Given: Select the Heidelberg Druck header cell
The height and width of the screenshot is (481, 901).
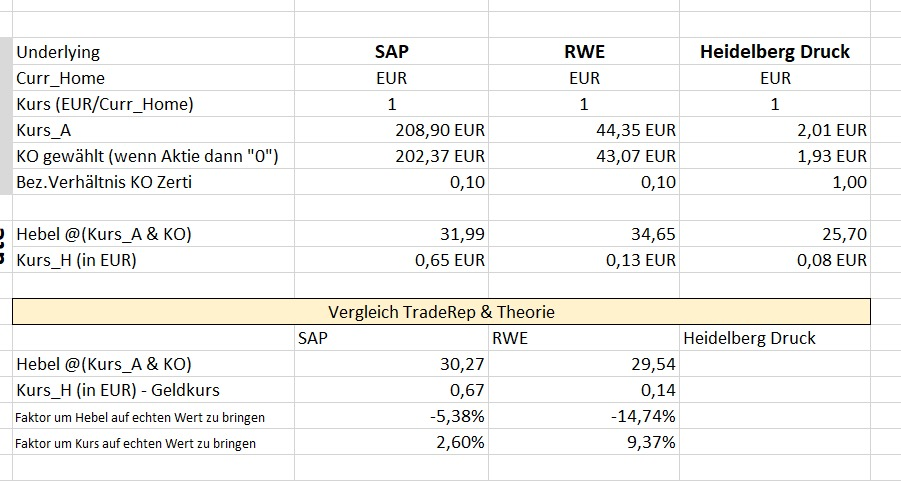Looking at the screenshot, I should pos(775,52).
